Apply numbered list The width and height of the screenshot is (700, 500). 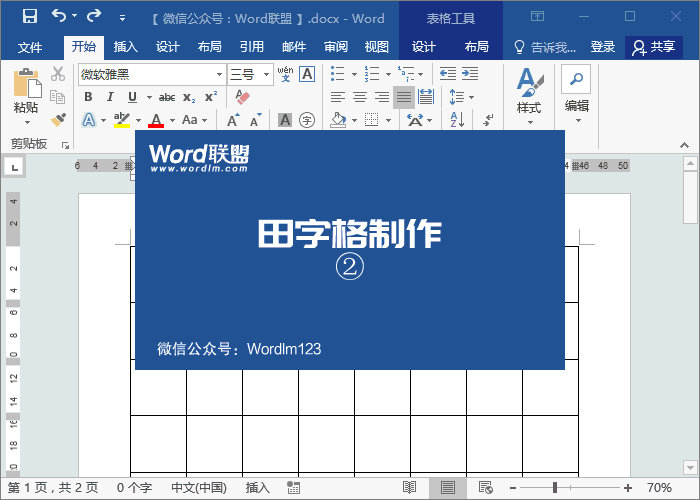(x=371, y=74)
